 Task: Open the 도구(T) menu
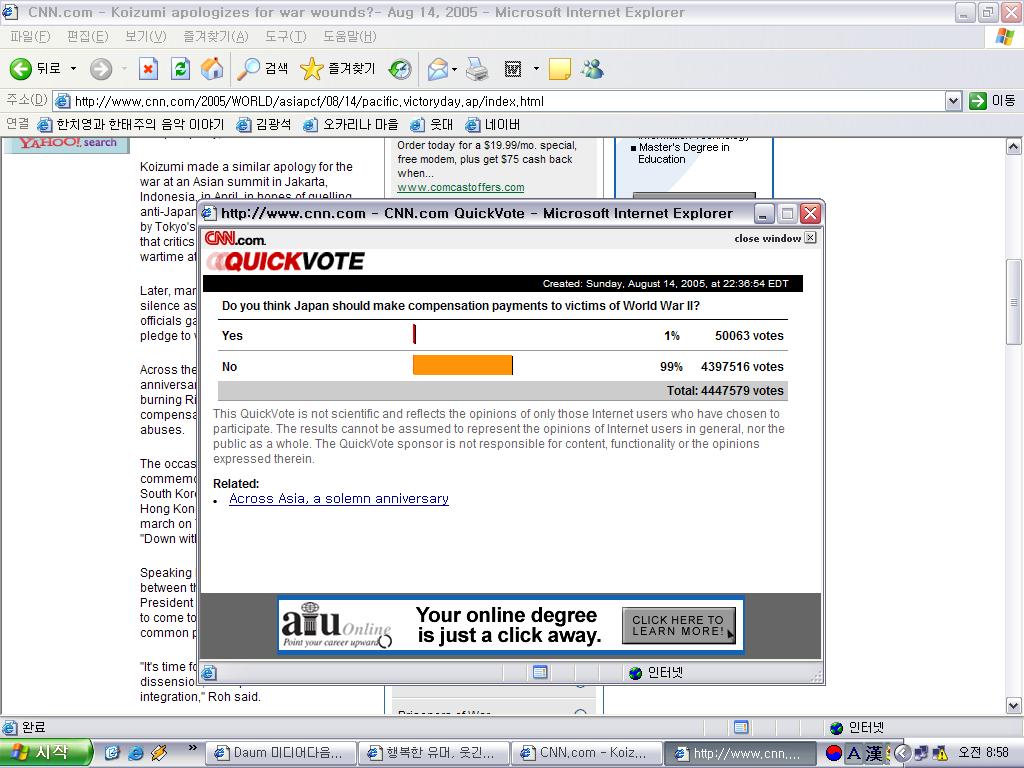coord(285,37)
